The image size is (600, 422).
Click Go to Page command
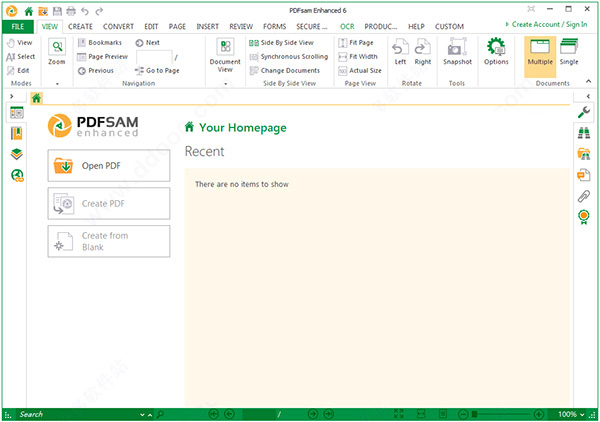(x=157, y=71)
